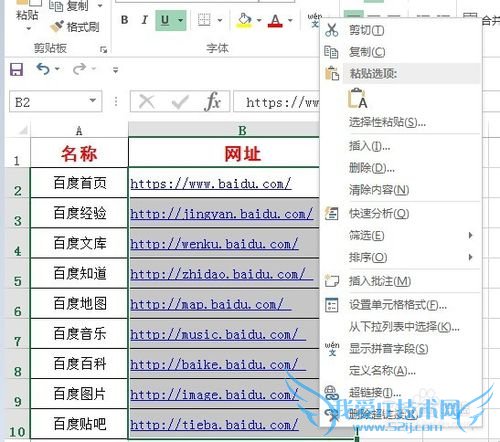Choose Copy (复制) from context menu
Screen dimensions: 500x442
[x=402, y=52]
